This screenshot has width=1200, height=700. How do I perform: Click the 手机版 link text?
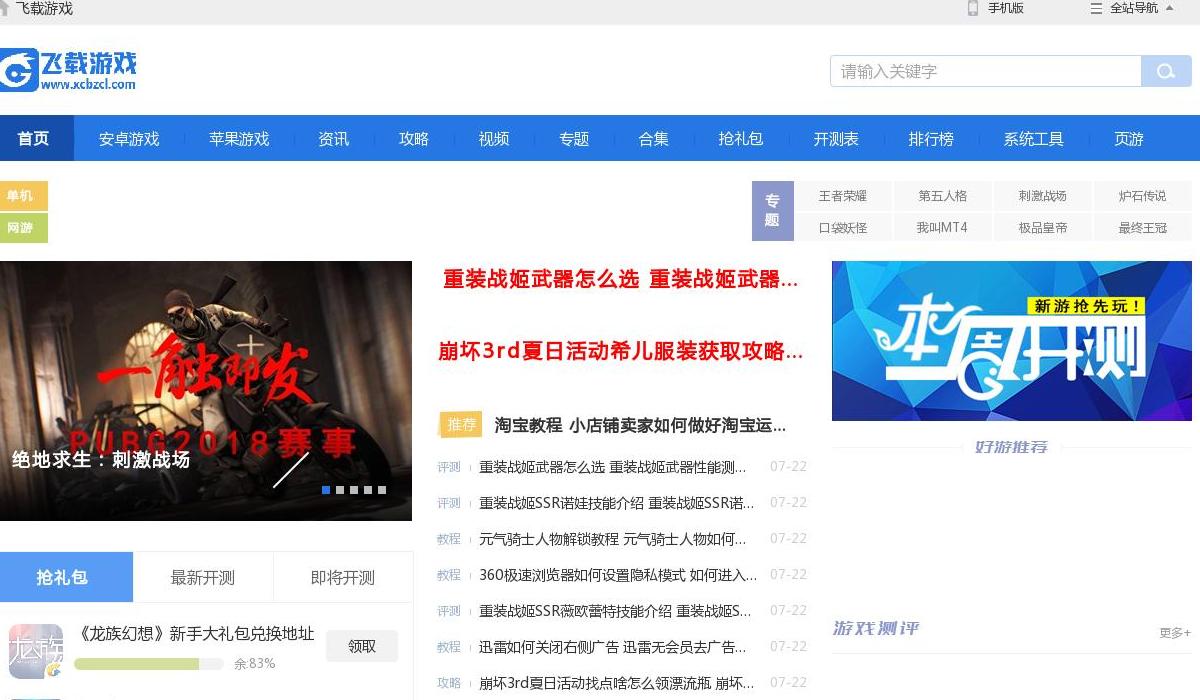(1006, 8)
